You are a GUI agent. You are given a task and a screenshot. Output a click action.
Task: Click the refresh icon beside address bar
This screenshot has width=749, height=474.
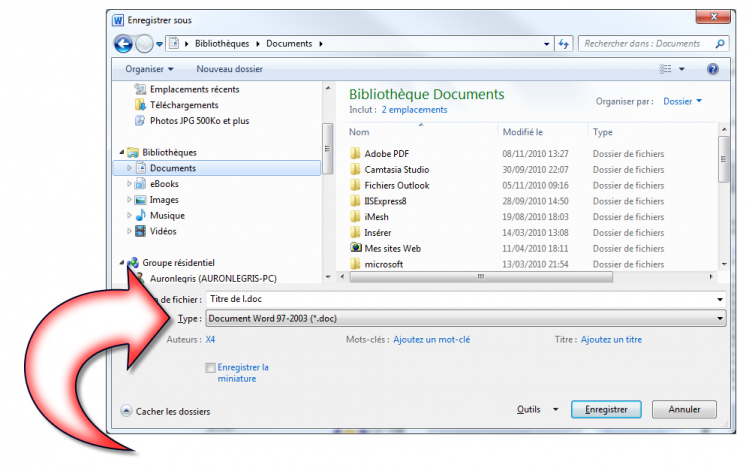click(x=564, y=44)
